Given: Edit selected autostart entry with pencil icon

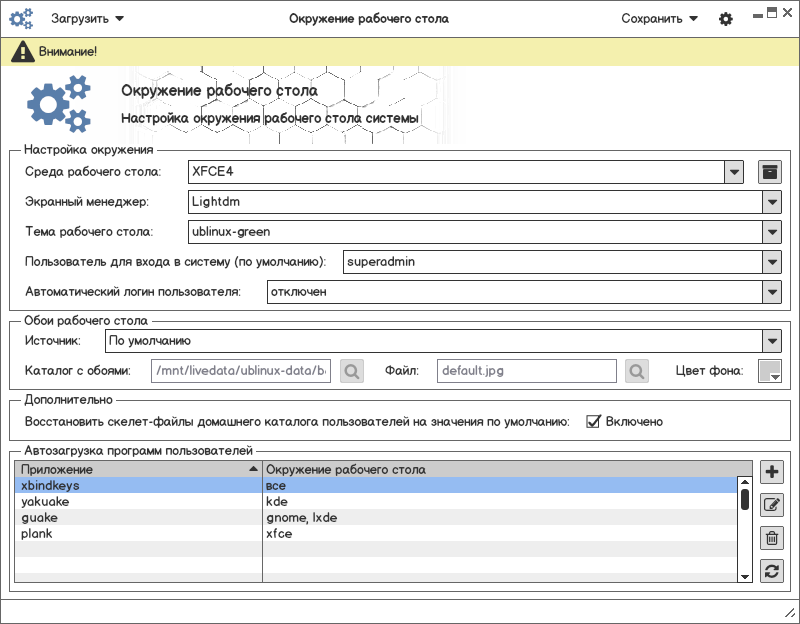Looking at the screenshot, I should pyautogui.click(x=771, y=505).
